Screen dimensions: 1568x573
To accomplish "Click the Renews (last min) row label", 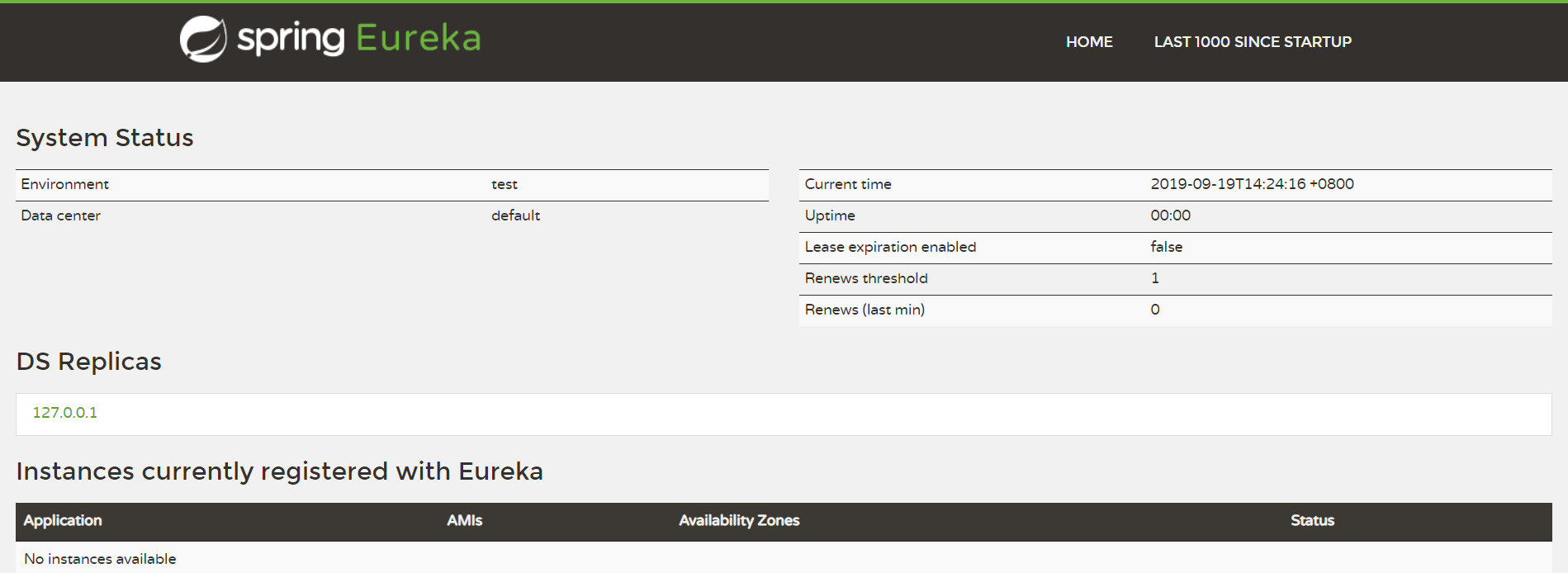I will coord(865,310).
